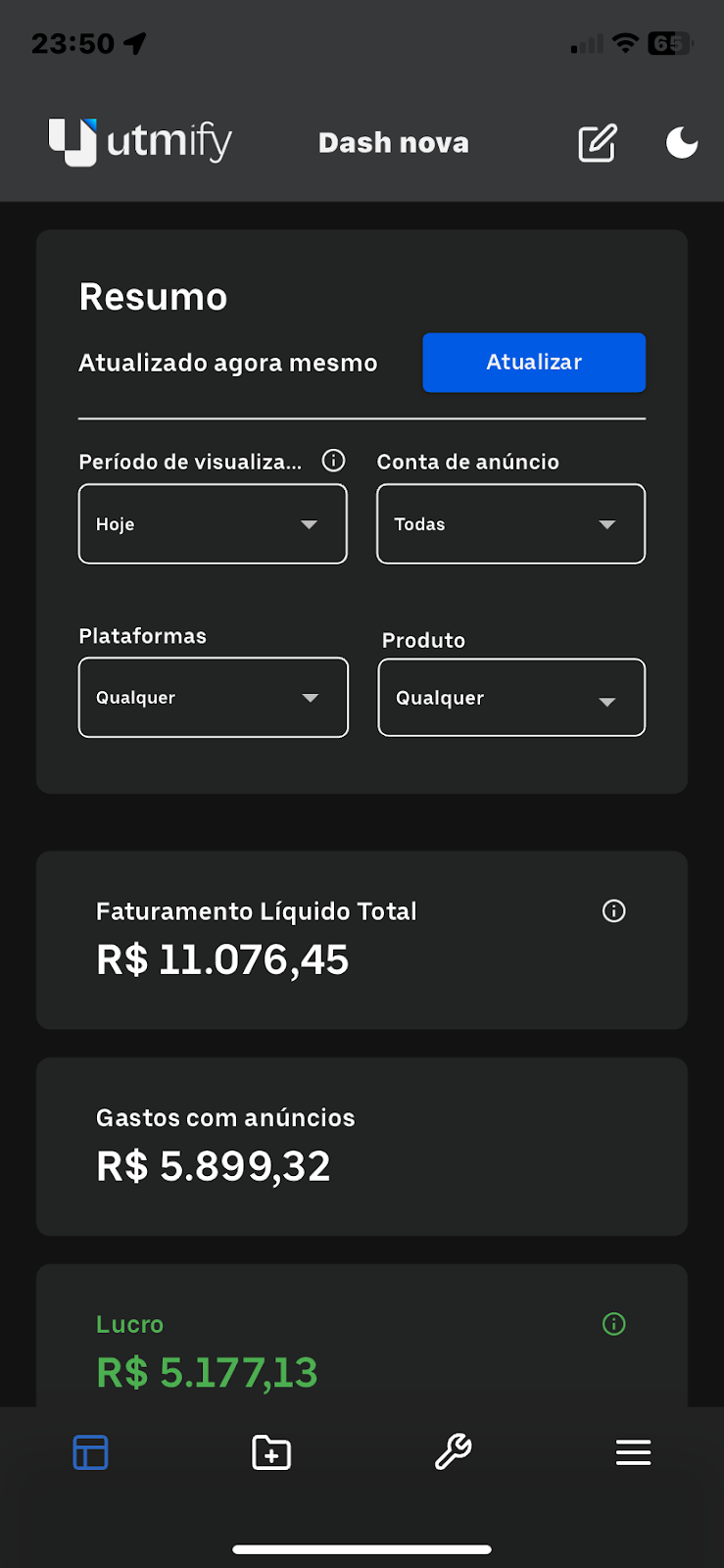Tap the Faturamento Líquido Total value

222,960
